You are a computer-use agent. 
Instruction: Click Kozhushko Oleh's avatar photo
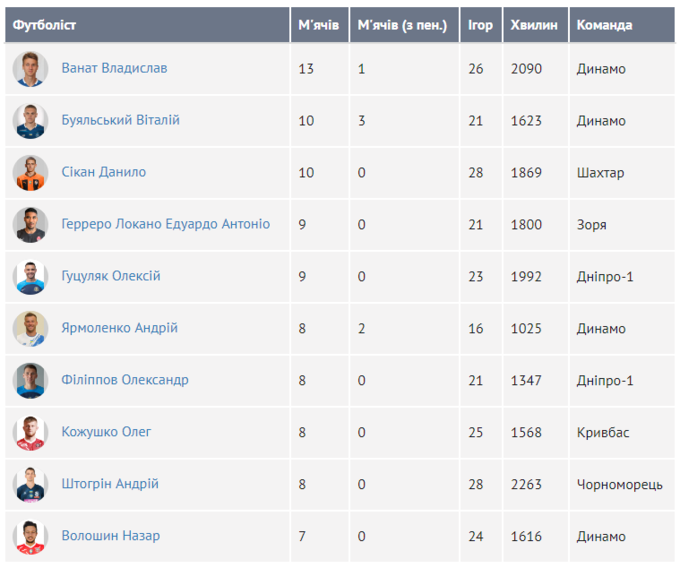pyautogui.click(x=30, y=433)
